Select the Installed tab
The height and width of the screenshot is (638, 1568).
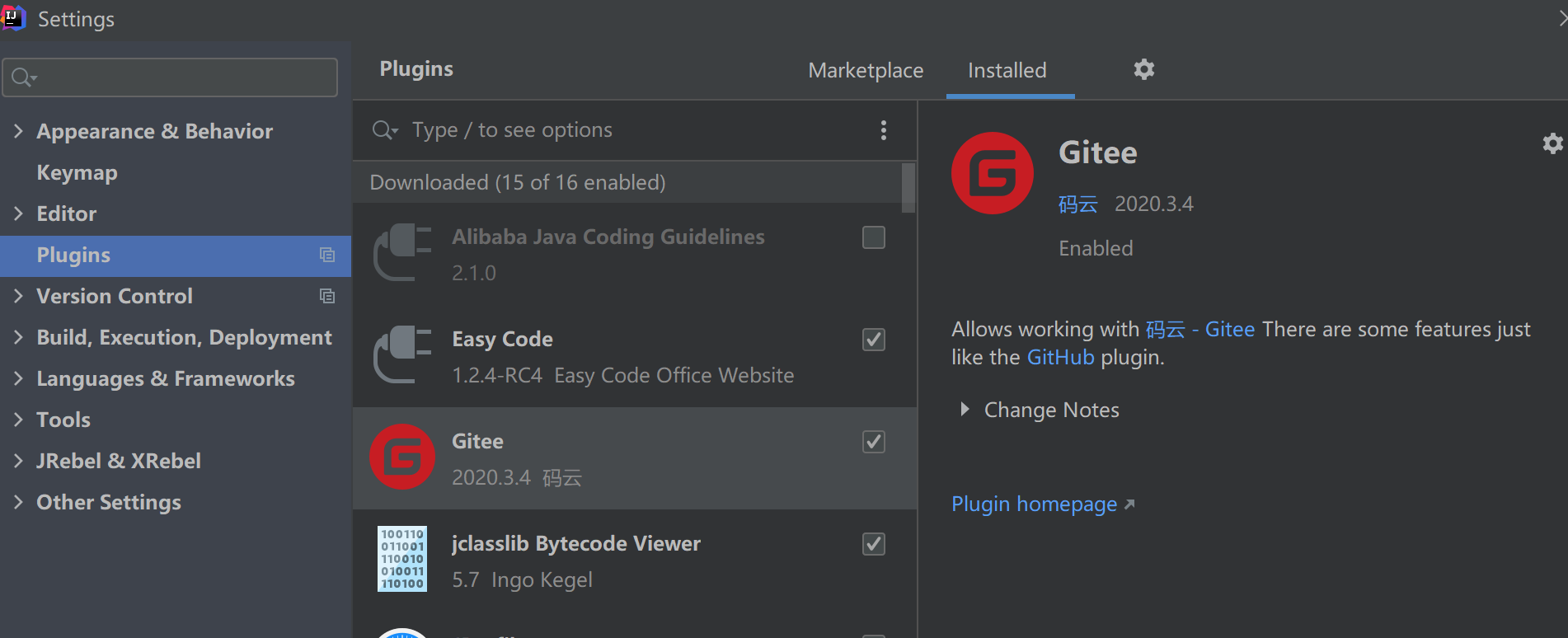click(1007, 70)
